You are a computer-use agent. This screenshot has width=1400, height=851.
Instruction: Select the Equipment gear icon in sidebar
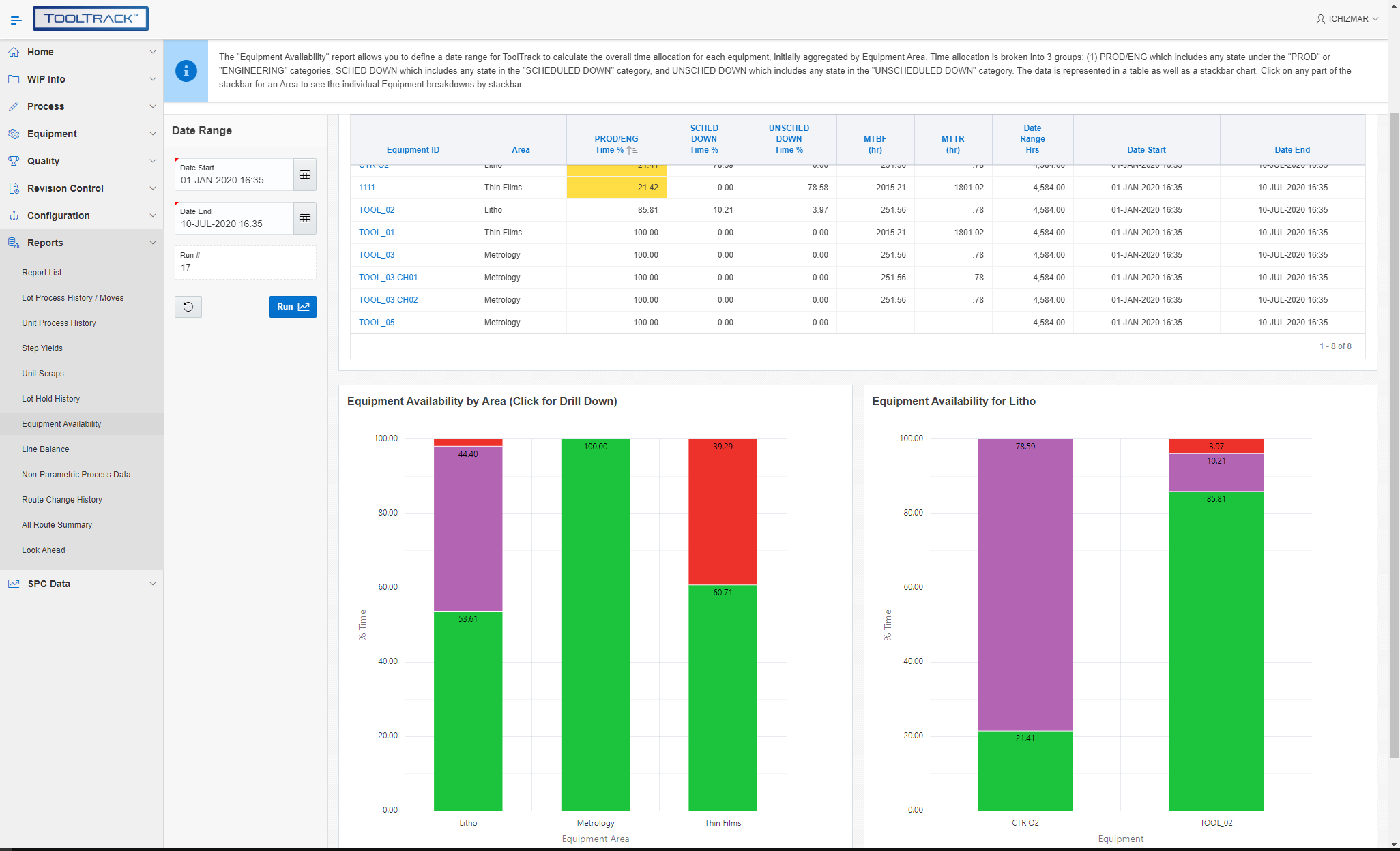point(13,134)
